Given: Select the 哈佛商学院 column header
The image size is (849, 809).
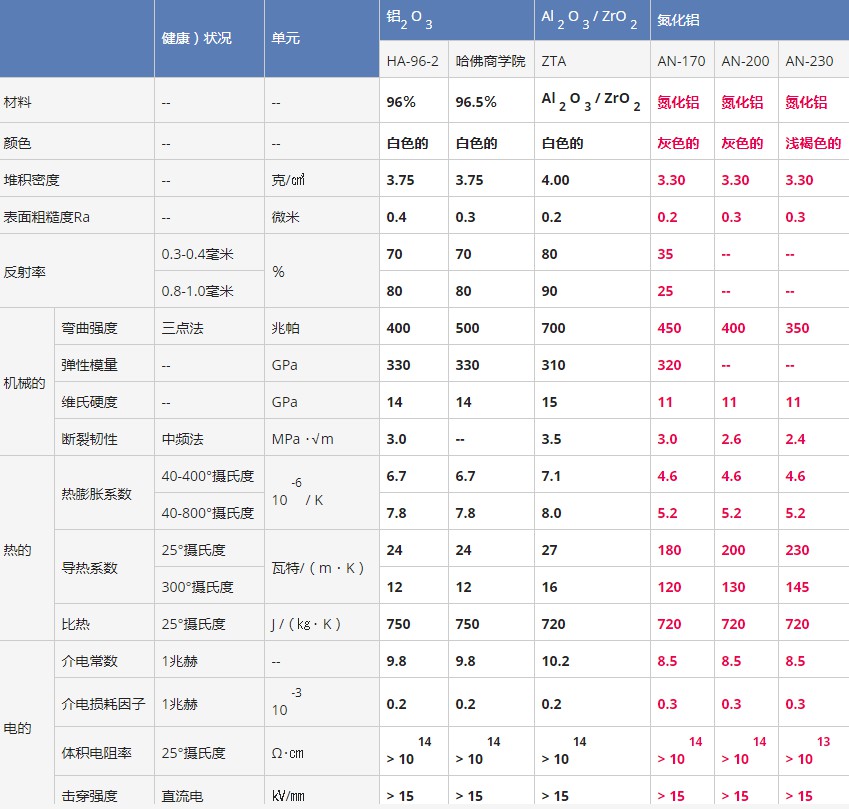Looking at the screenshot, I should pyautogui.click(x=490, y=61).
